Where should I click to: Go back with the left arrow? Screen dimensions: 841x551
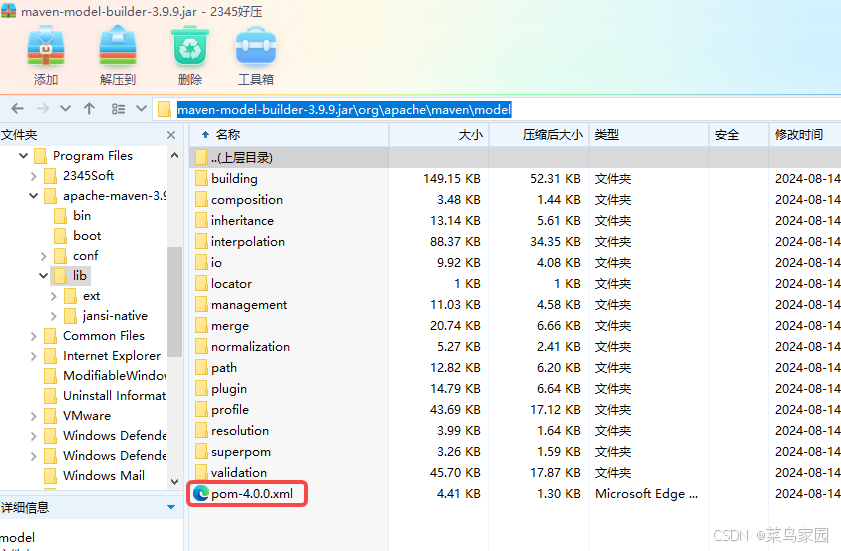(x=18, y=109)
